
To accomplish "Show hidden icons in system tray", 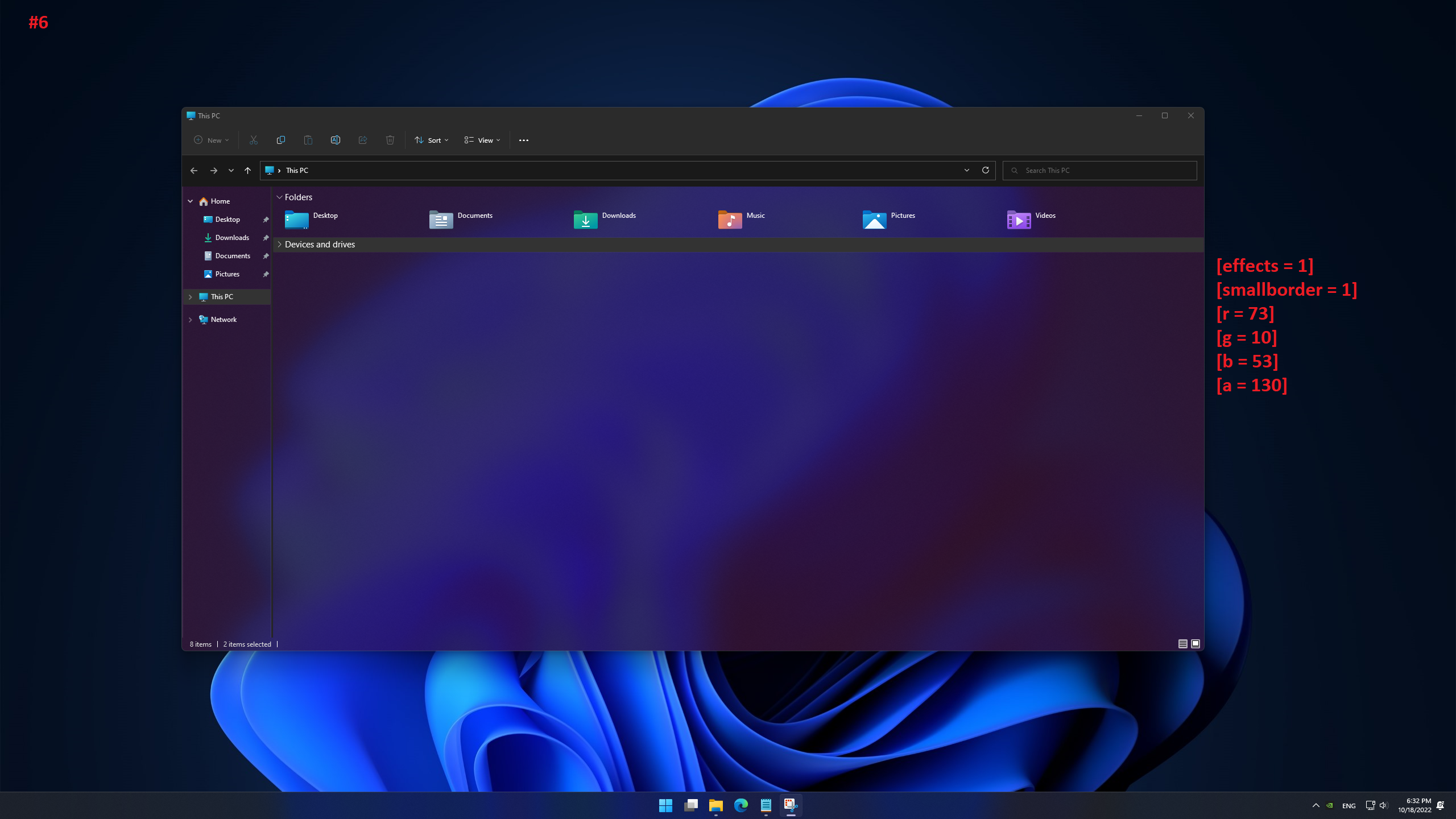I will 1316,805.
